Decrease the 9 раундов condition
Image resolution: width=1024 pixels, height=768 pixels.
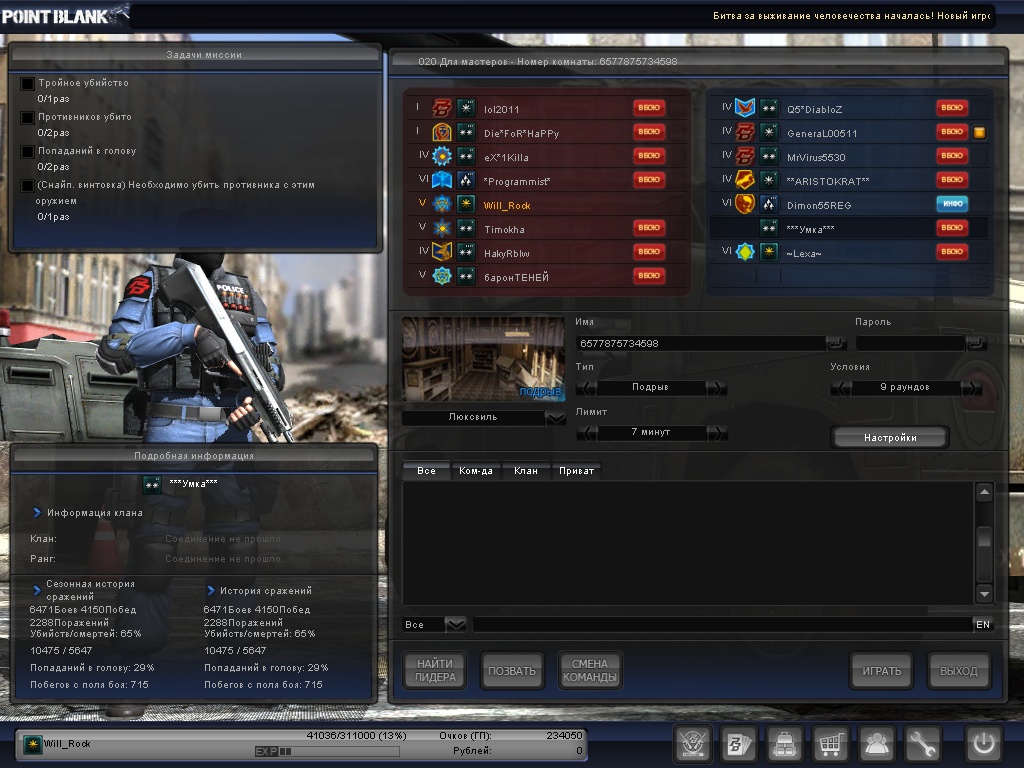pyautogui.click(x=840, y=388)
